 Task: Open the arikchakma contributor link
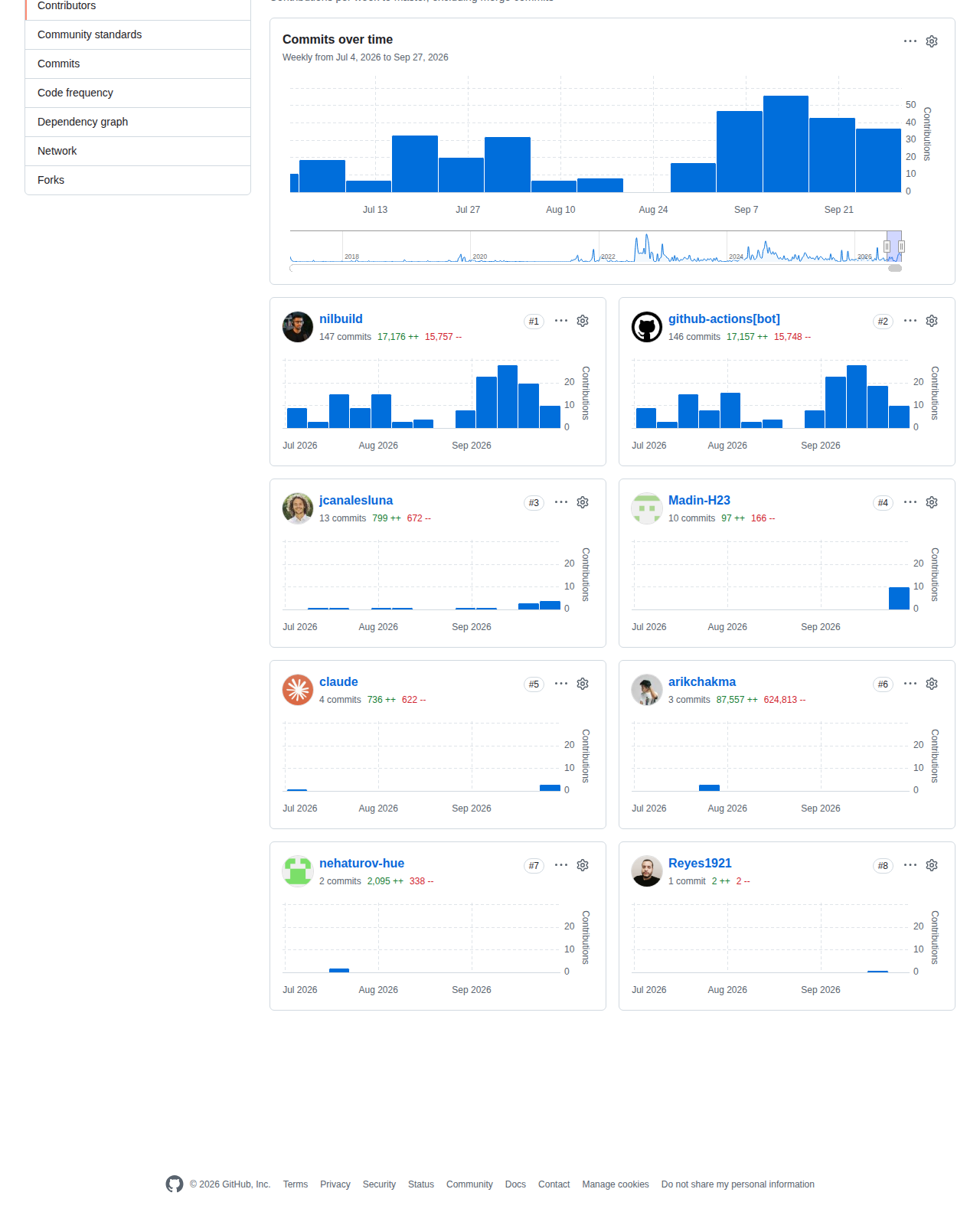702,682
